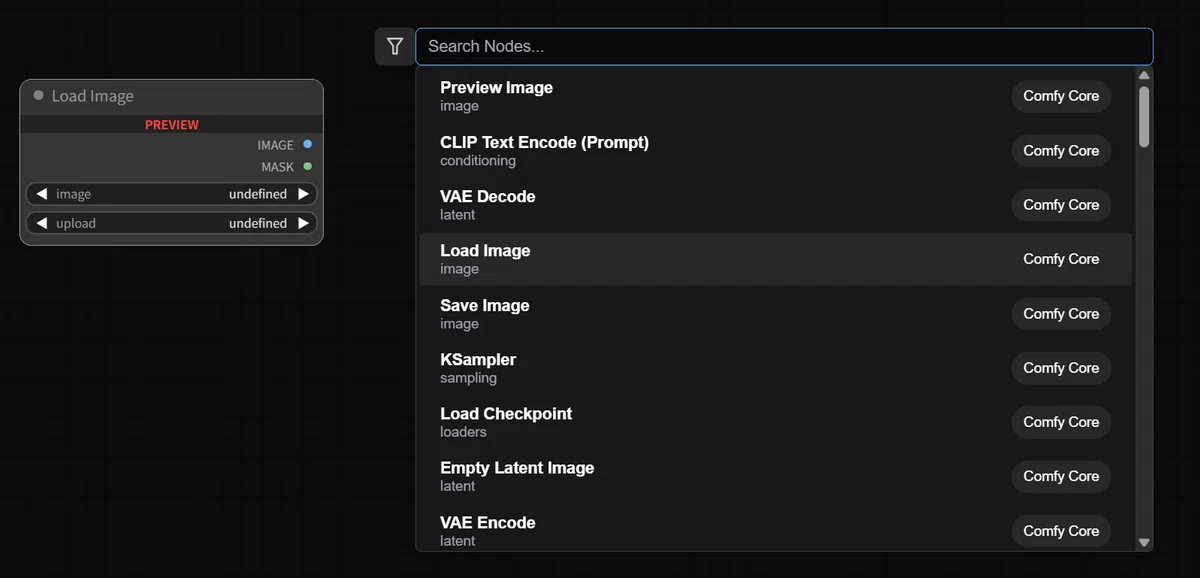The width and height of the screenshot is (1200, 578).
Task: Add KSampler node from results
Action: [775, 368]
